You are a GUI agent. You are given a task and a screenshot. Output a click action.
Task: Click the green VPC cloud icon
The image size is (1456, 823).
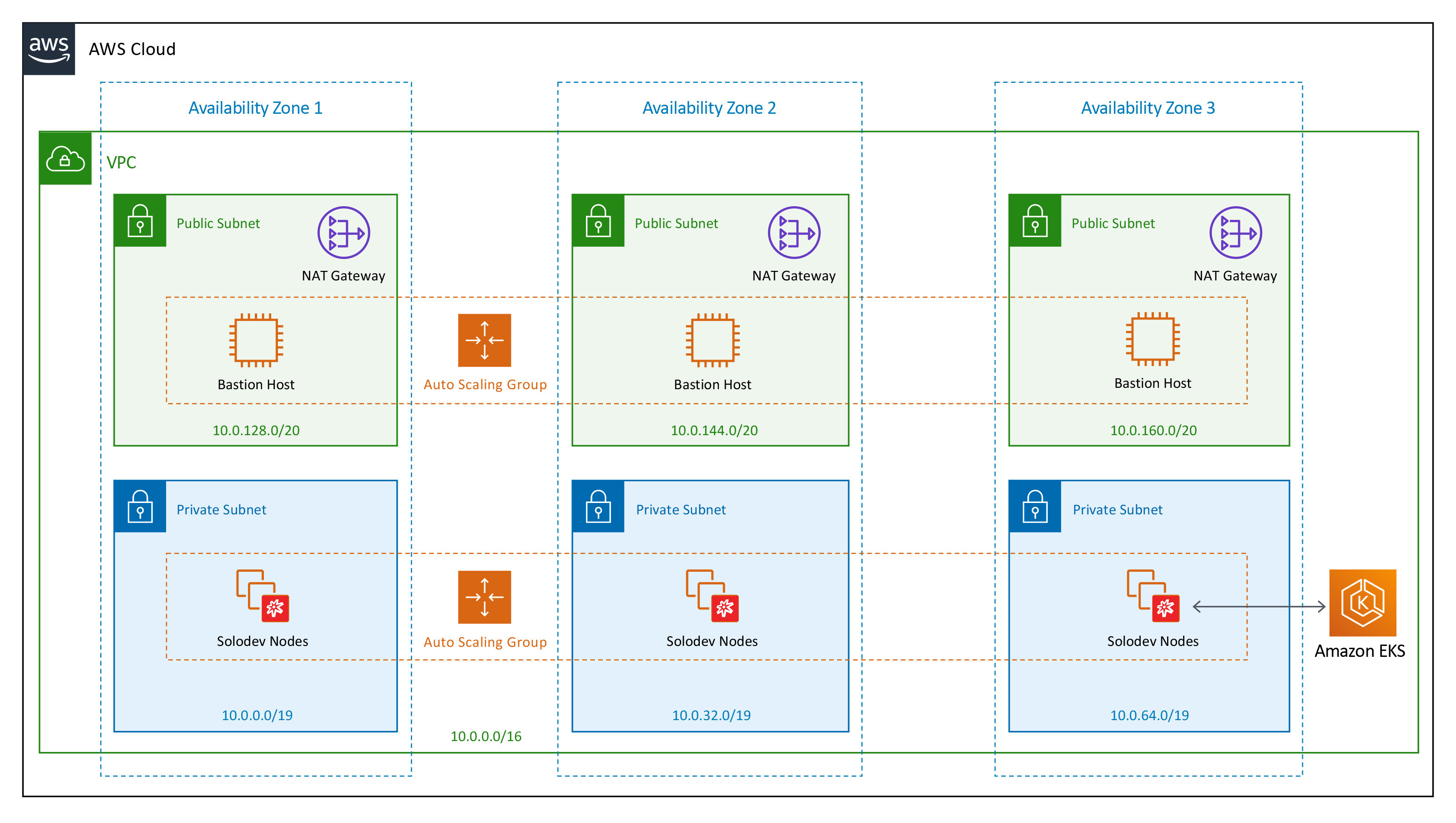(x=66, y=159)
